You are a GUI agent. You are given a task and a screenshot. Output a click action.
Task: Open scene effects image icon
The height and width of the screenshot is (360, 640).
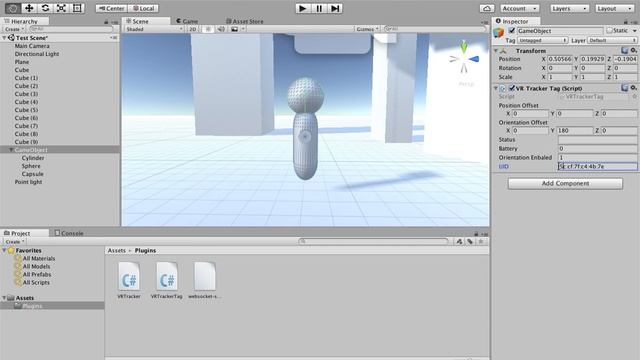point(234,29)
